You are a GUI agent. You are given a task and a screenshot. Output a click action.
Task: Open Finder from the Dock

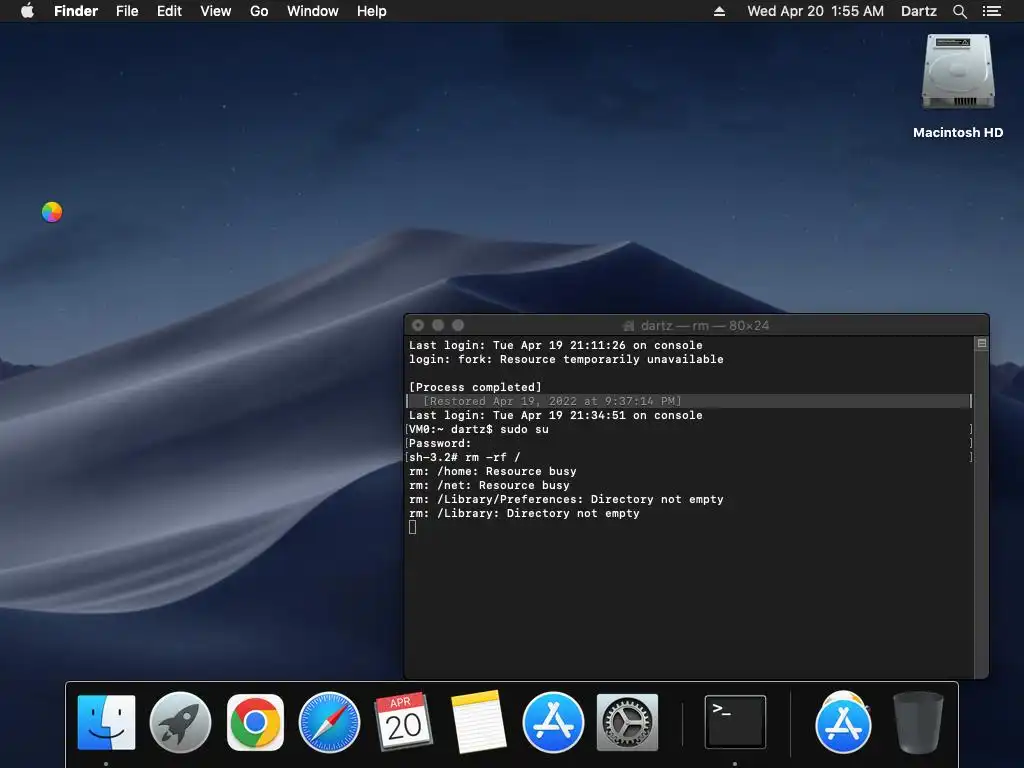coord(106,722)
